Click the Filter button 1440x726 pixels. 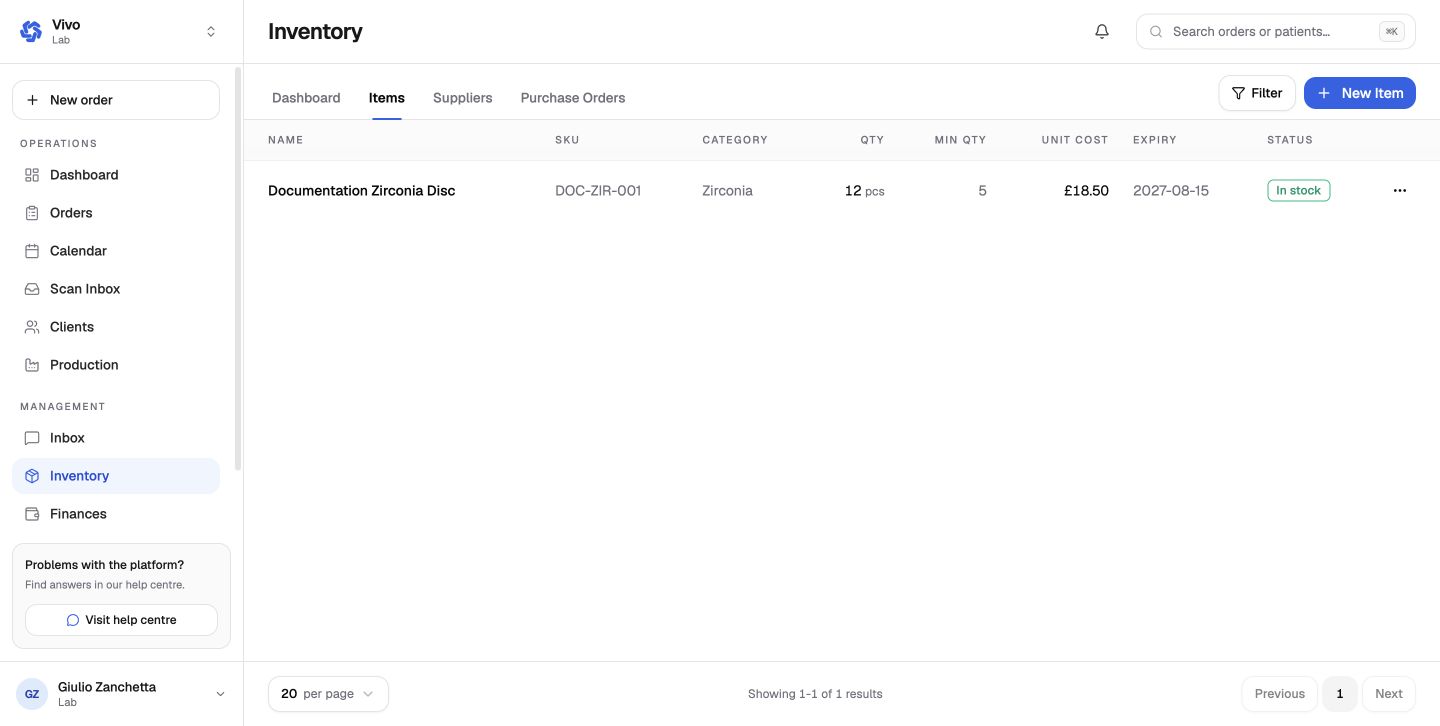click(1257, 93)
